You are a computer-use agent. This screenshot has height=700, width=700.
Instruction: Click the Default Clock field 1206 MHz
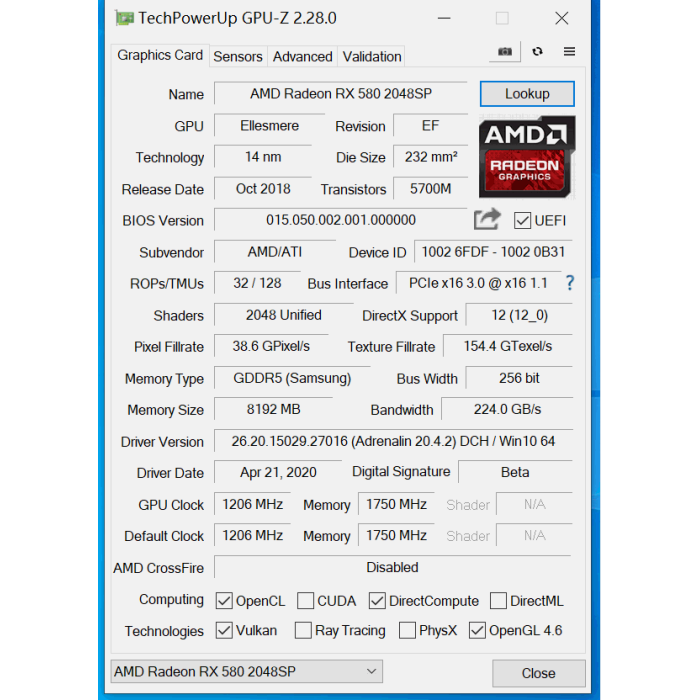pyautogui.click(x=253, y=535)
